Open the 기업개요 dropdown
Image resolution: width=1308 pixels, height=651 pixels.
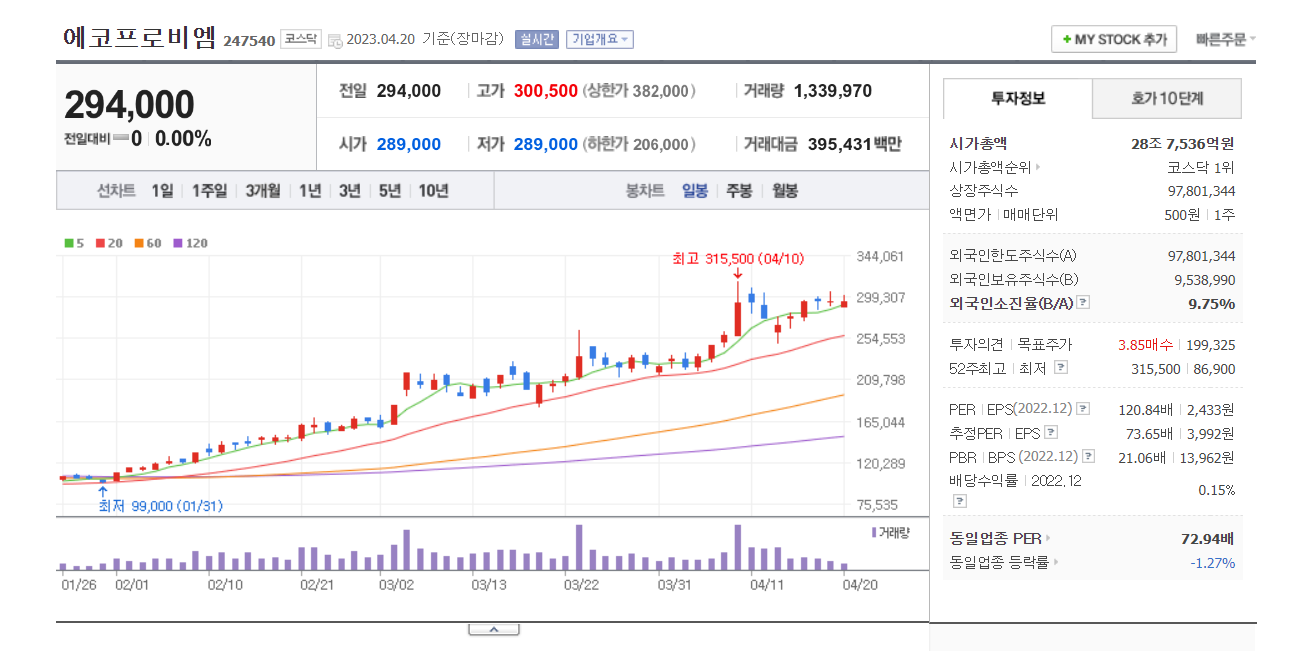coord(600,39)
